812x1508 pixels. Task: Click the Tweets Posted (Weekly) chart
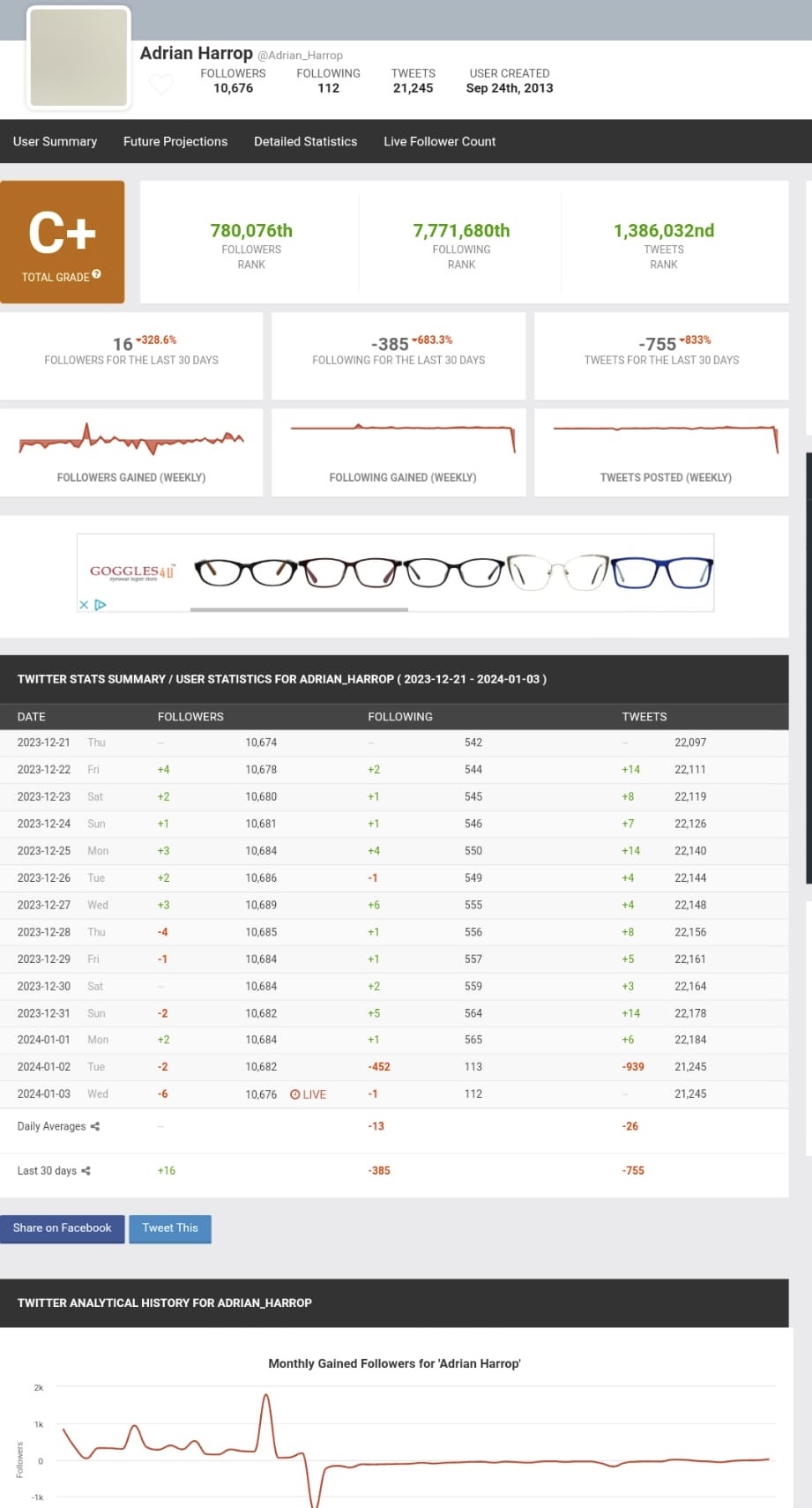(666, 438)
